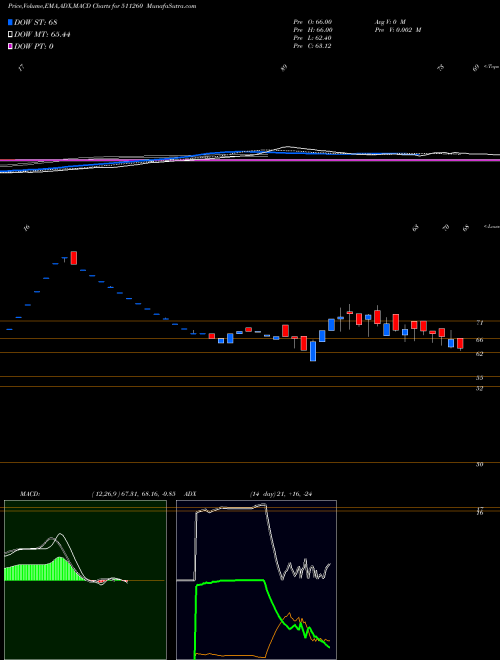Screen dimensions: 500x660
Task: Click the magenta DOW PT legend swatch
Action: tap(11, 46)
